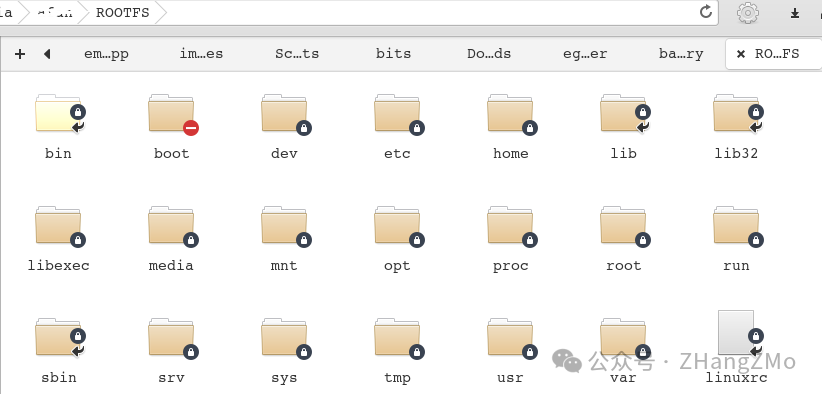Switch to the im…es tab
822x394 pixels.
pyautogui.click(x=201, y=53)
